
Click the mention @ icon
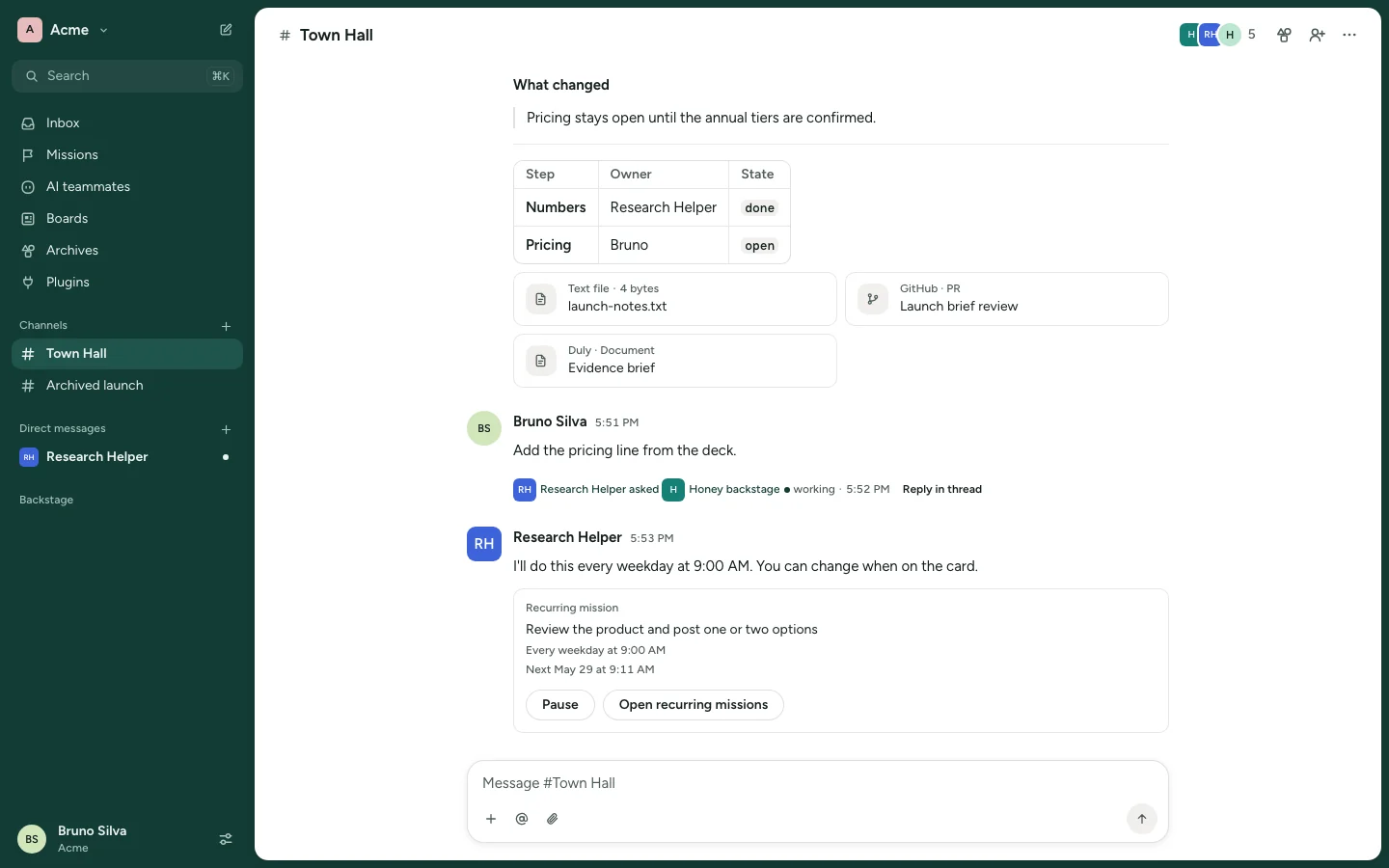[x=522, y=819]
